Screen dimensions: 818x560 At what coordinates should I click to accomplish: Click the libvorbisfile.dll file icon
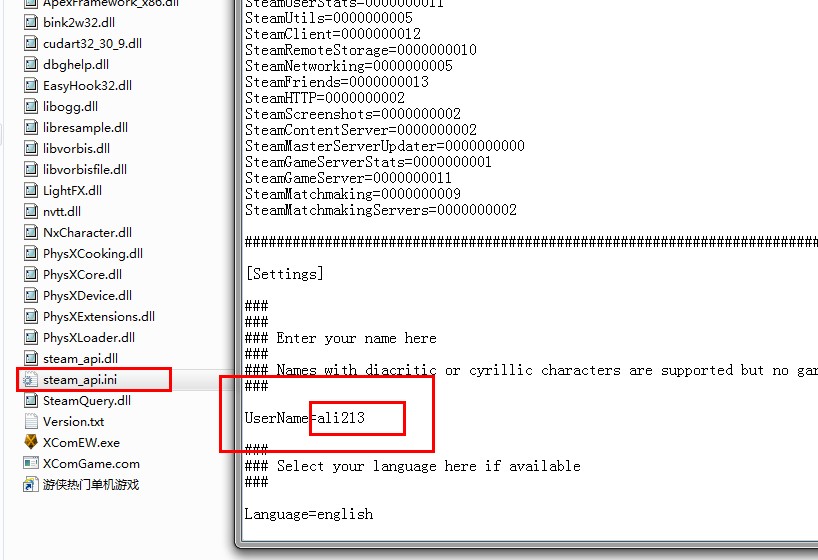click(31, 169)
